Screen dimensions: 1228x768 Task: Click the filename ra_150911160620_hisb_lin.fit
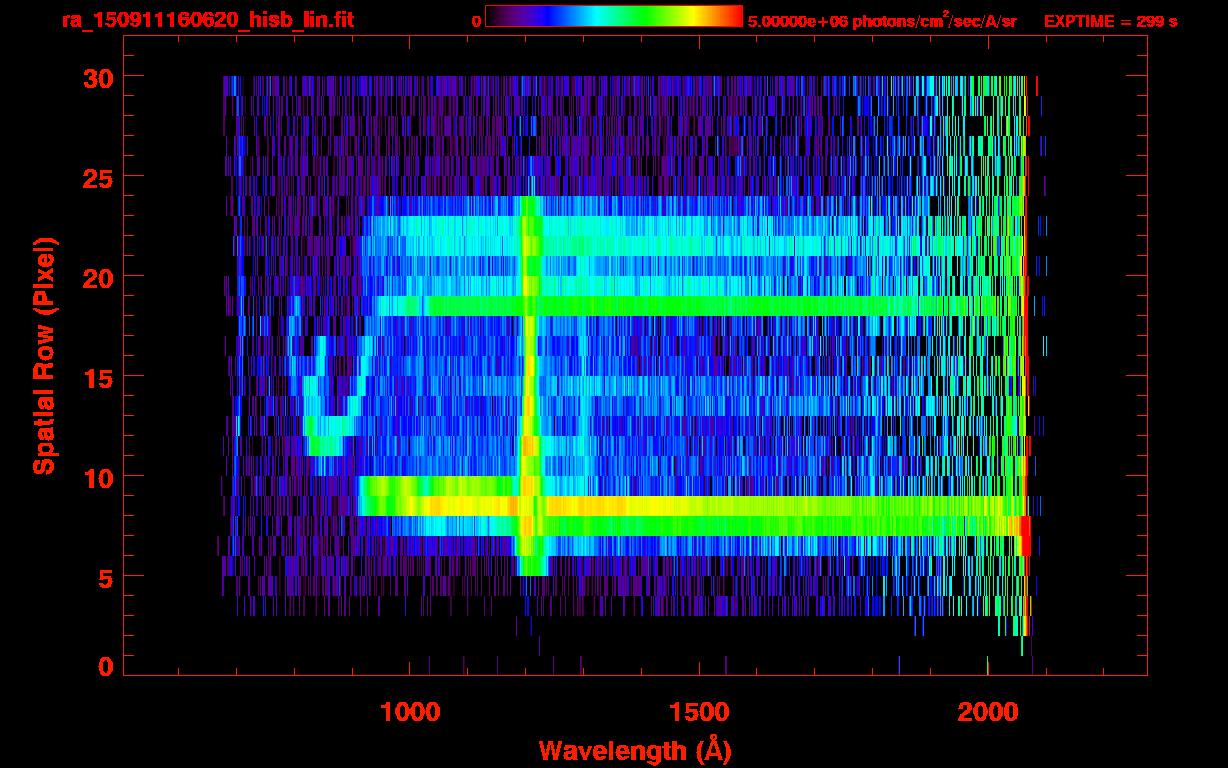point(207,20)
